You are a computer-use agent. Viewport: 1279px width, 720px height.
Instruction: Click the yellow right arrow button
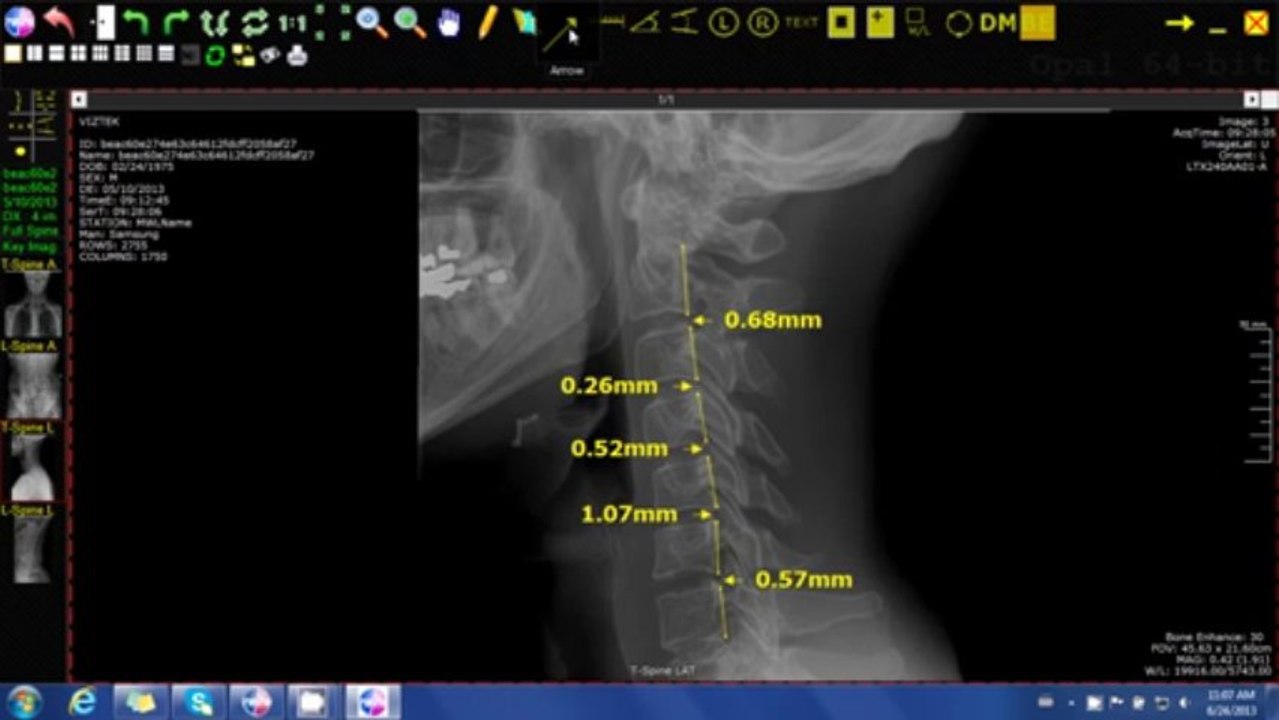coord(1180,22)
